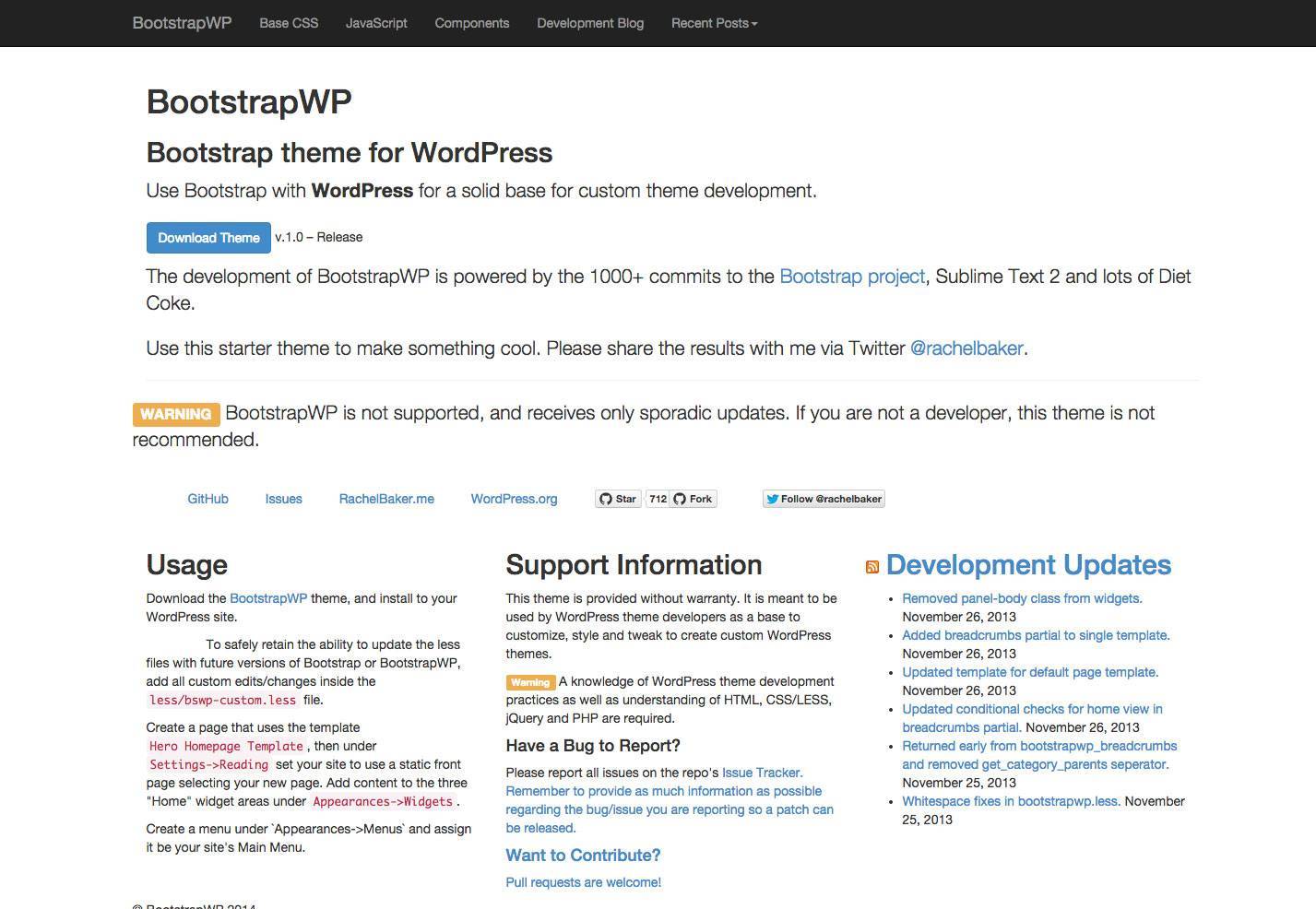Select Components in the top navigation
1316x909 pixels.
[472, 23]
